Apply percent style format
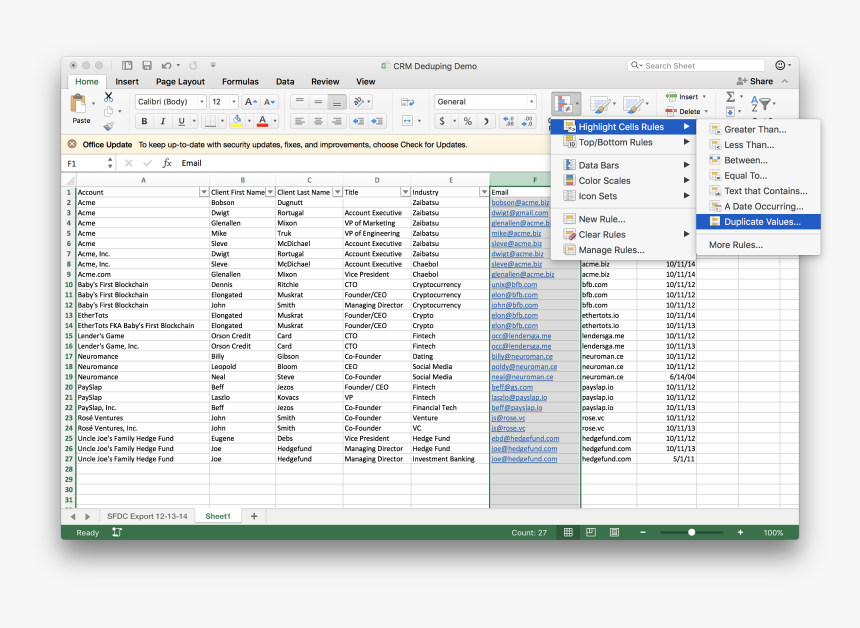The height and width of the screenshot is (628, 860). (468, 121)
